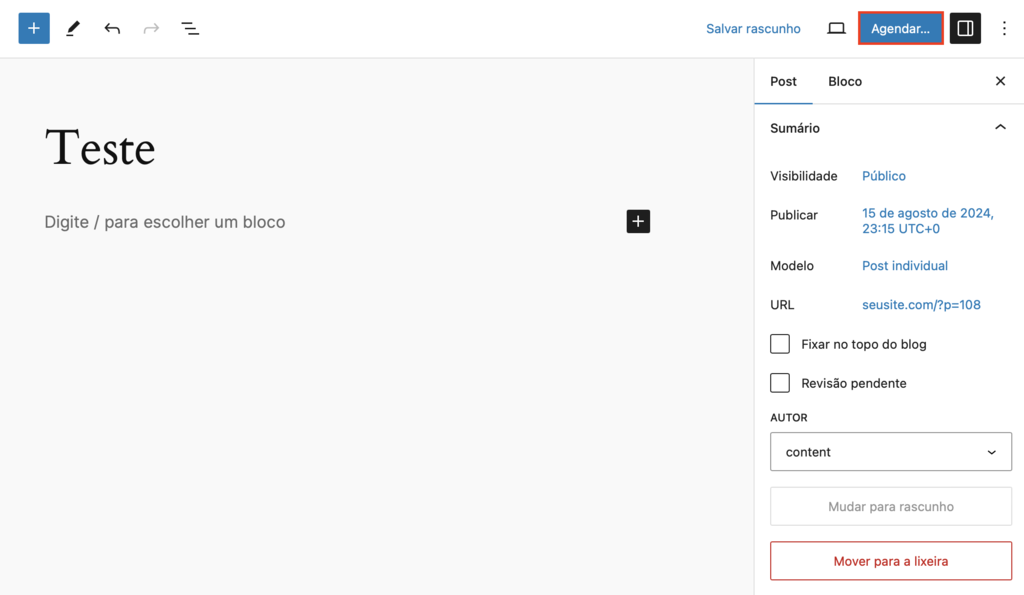The image size is (1024, 595).
Task: Click the Redo arrow
Action: click(x=150, y=28)
